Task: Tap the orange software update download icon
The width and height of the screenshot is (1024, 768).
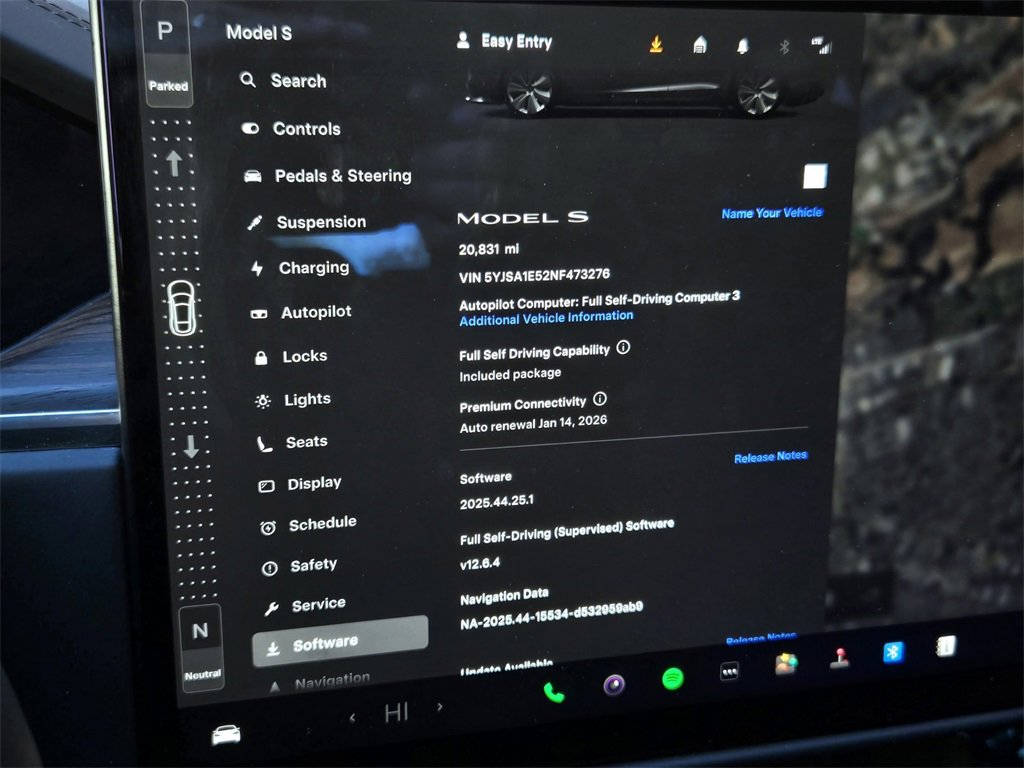Action: pos(656,44)
